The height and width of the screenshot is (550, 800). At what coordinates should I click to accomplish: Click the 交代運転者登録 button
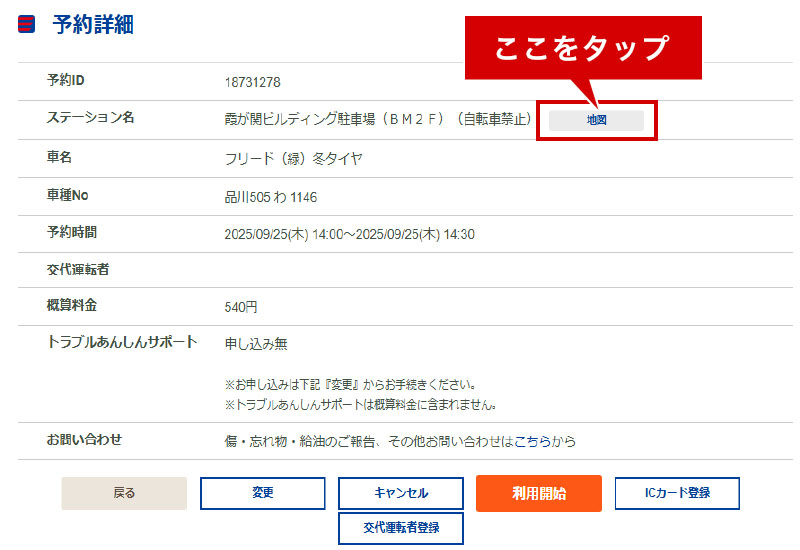point(400,527)
